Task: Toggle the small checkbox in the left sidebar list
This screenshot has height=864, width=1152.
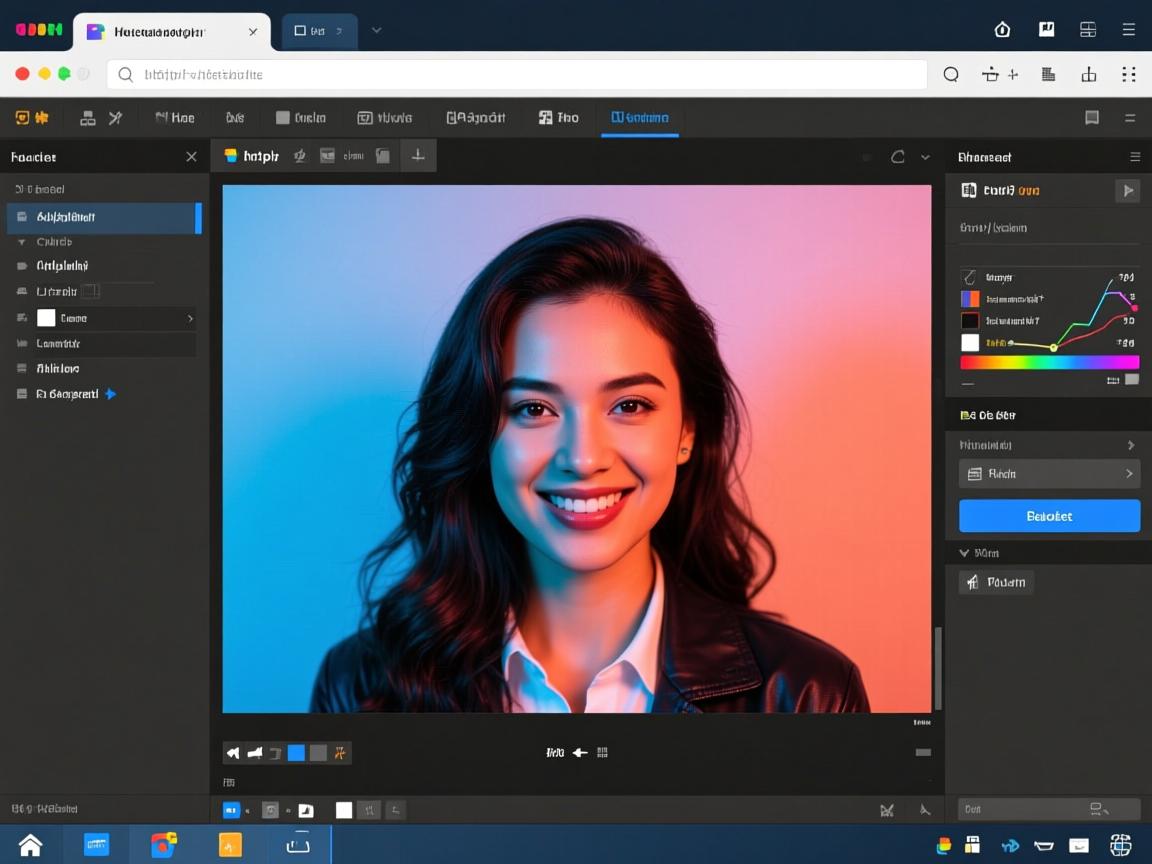Action: pyautogui.click(x=90, y=292)
